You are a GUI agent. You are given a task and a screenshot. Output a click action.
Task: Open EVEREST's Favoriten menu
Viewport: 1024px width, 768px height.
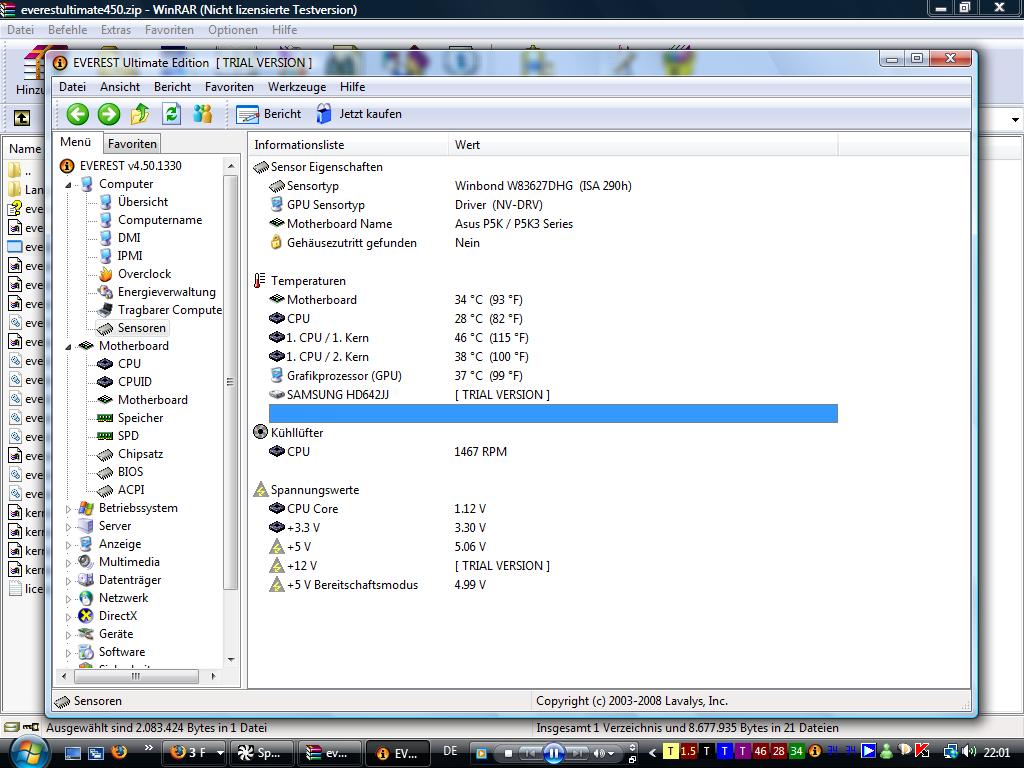coord(229,87)
